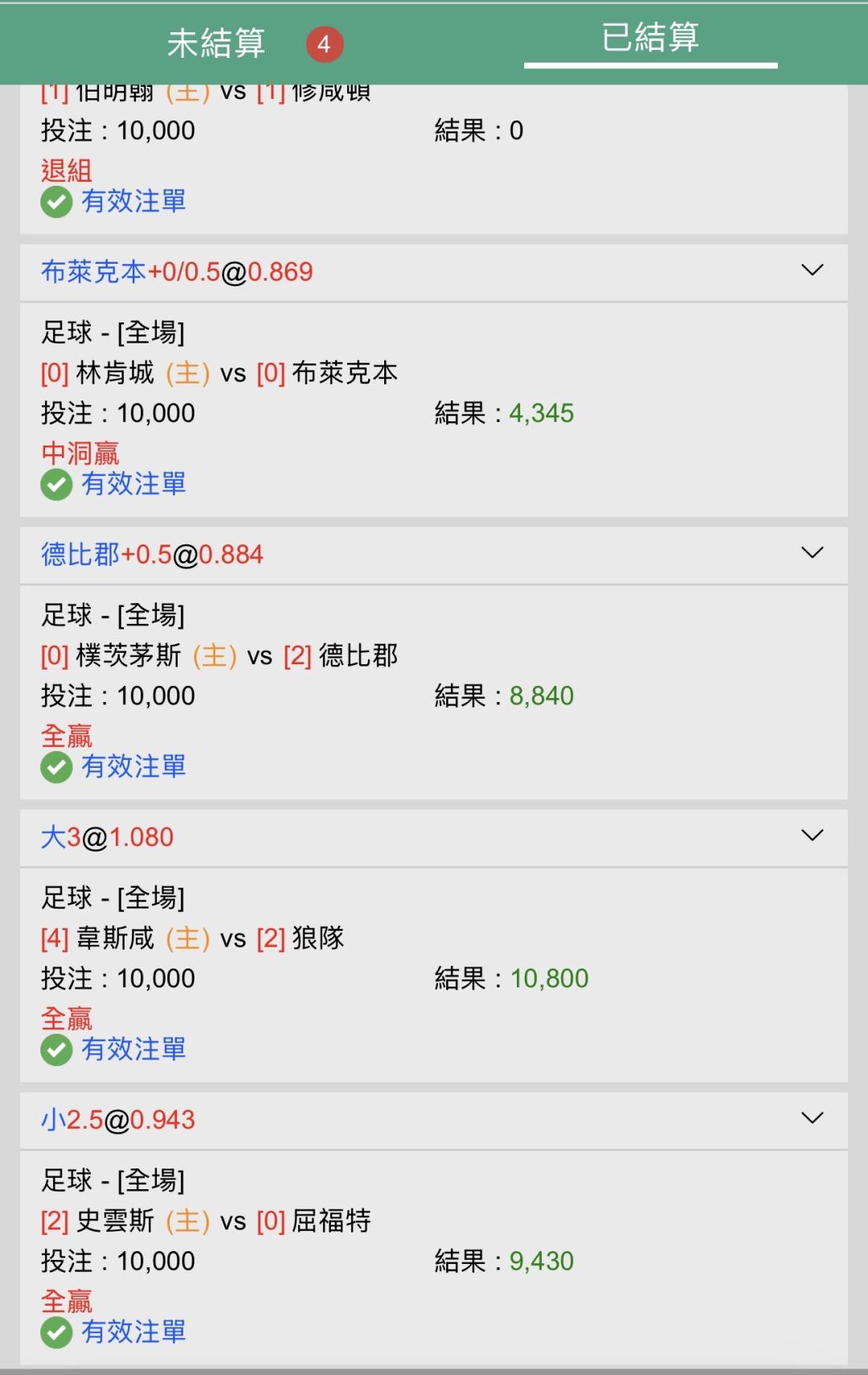Tap green checkmark under 韋斯咸 bet
The image size is (868, 1375).
[56, 1050]
